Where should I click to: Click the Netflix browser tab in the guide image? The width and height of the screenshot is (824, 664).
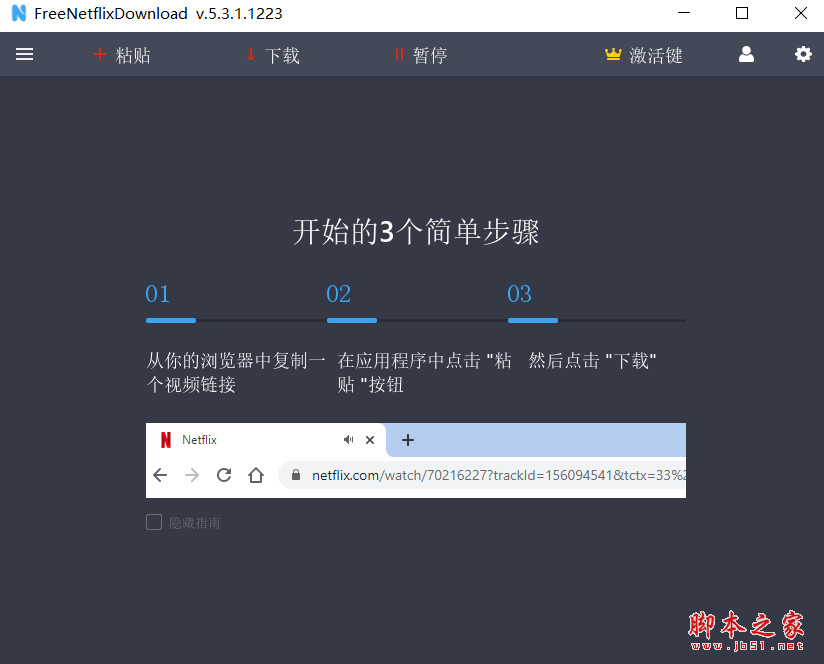pyautogui.click(x=266, y=440)
